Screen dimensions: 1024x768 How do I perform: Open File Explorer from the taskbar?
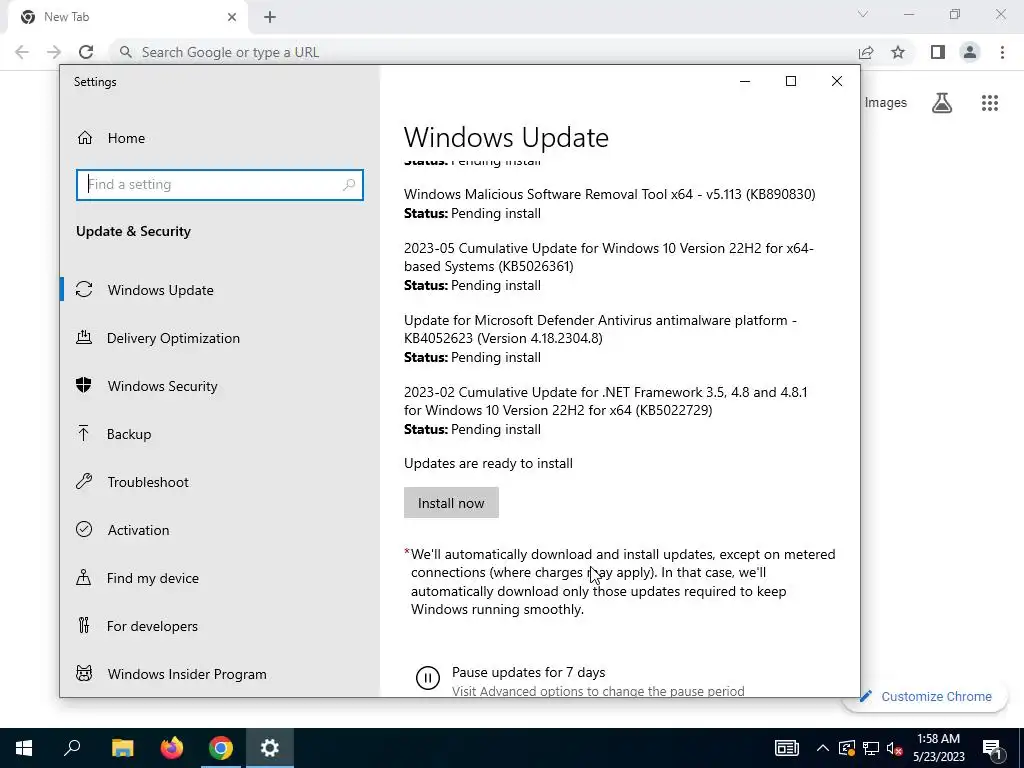(x=122, y=748)
